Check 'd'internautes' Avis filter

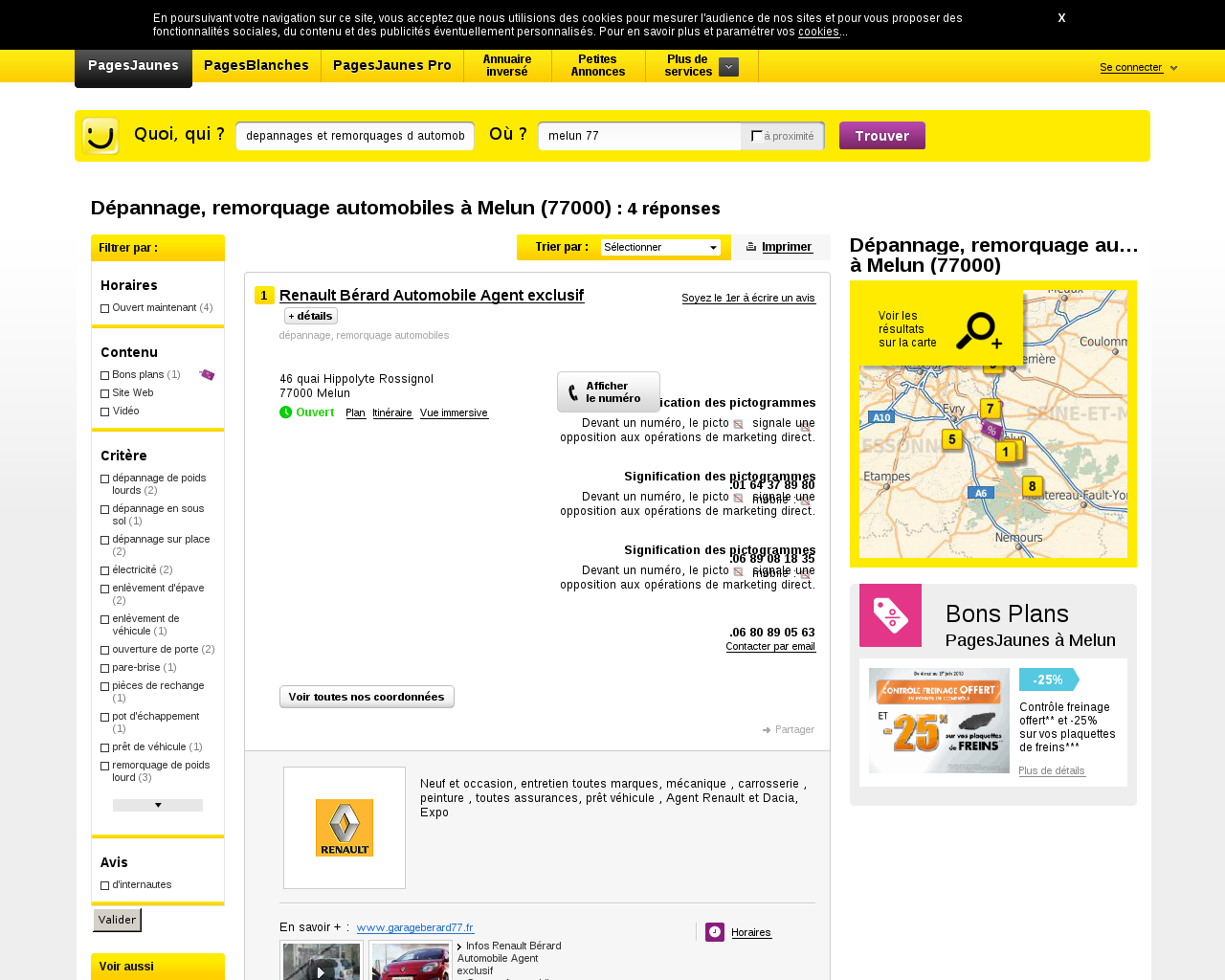coord(105,885)
